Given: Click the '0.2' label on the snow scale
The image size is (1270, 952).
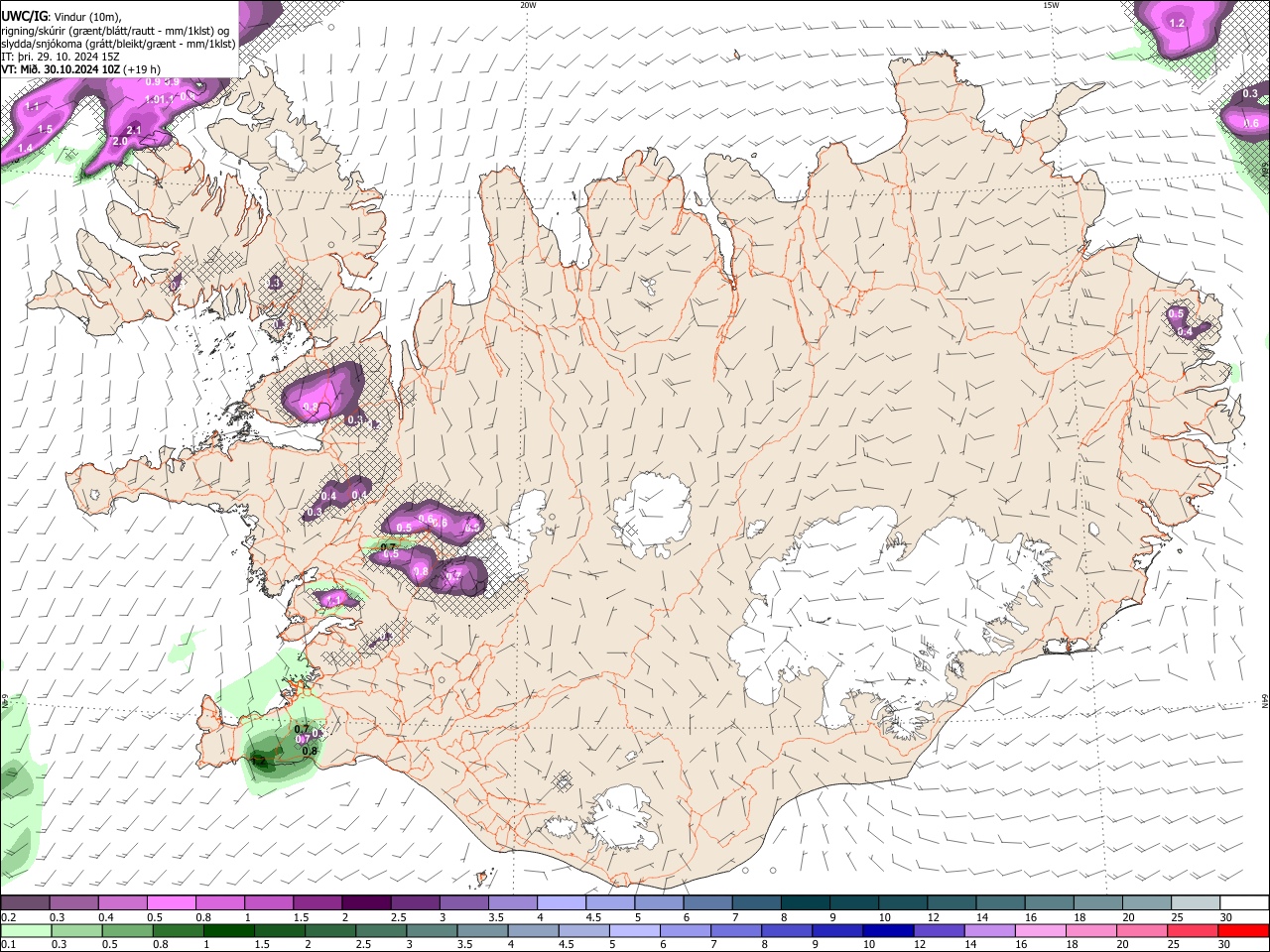Looking at the screenshot, I should click(7, 917).
